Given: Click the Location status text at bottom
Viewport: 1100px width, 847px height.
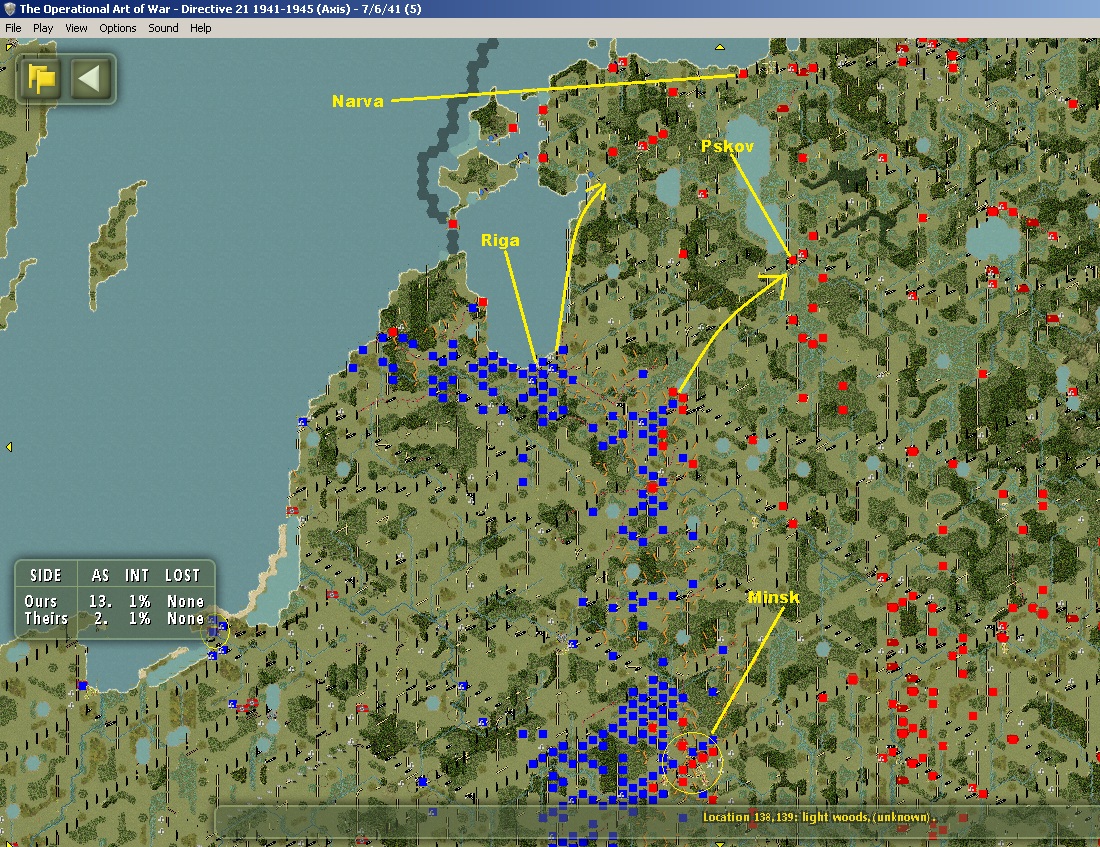Looking at the screenshot, I should pos(818,817).
